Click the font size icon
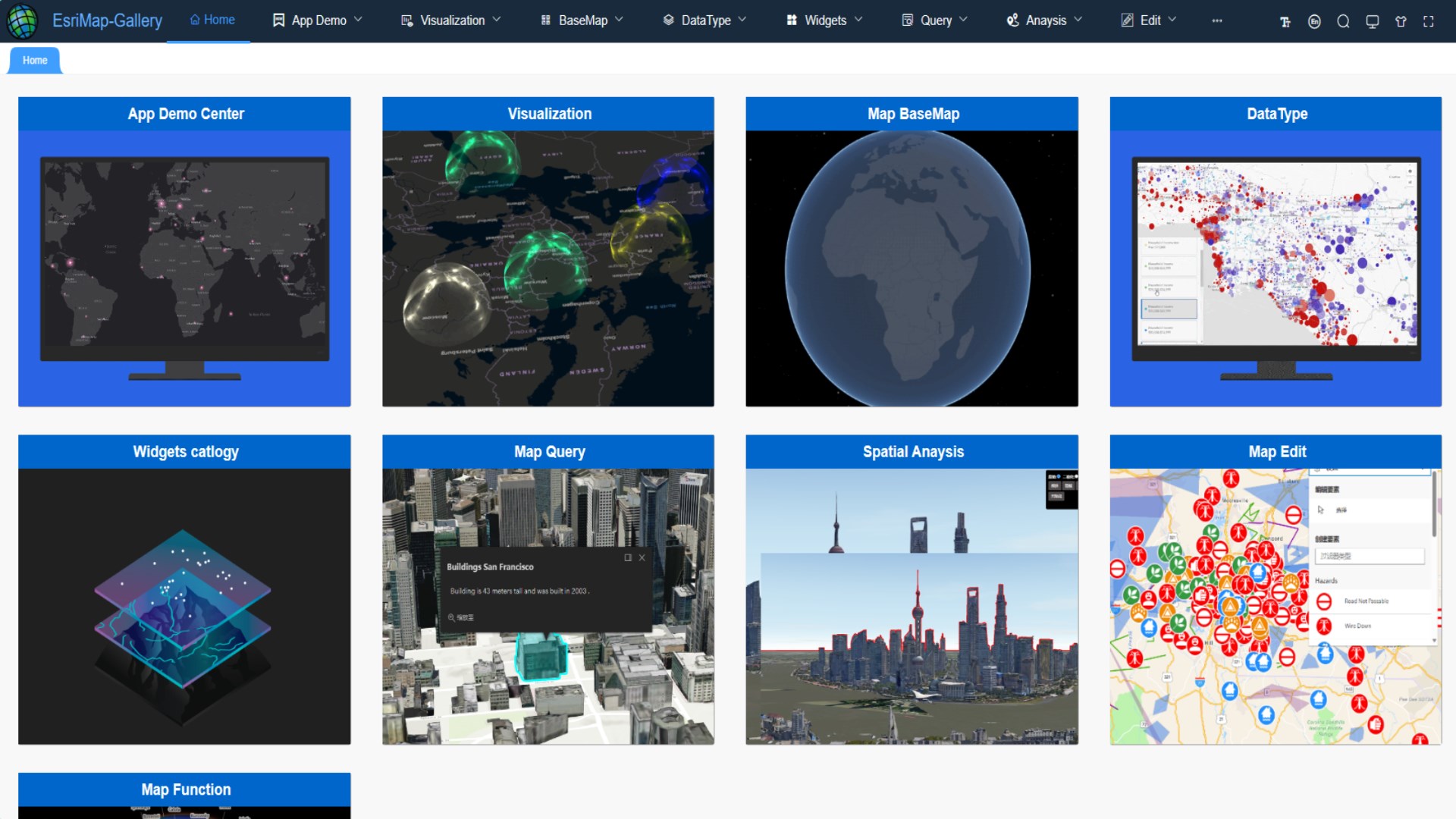This screenshot has width=1456, height=819. click(x=1285, y=22)
